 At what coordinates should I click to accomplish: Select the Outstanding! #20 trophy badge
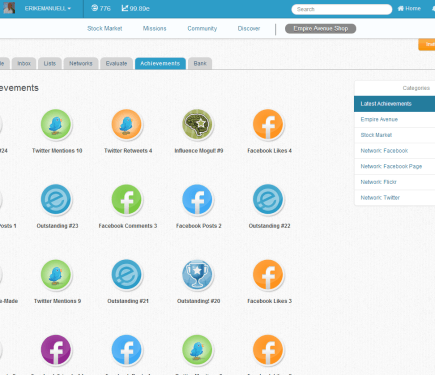[197, 275]
